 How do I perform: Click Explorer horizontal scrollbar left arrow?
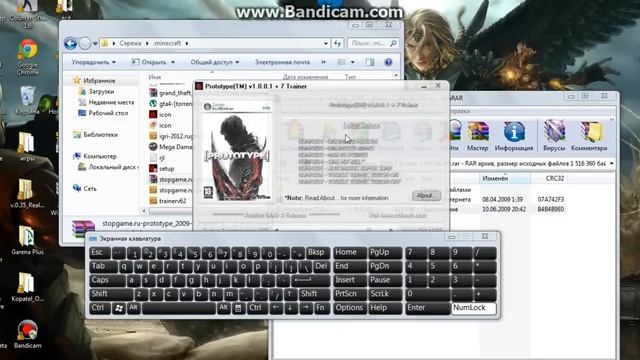tap(144, 211)
